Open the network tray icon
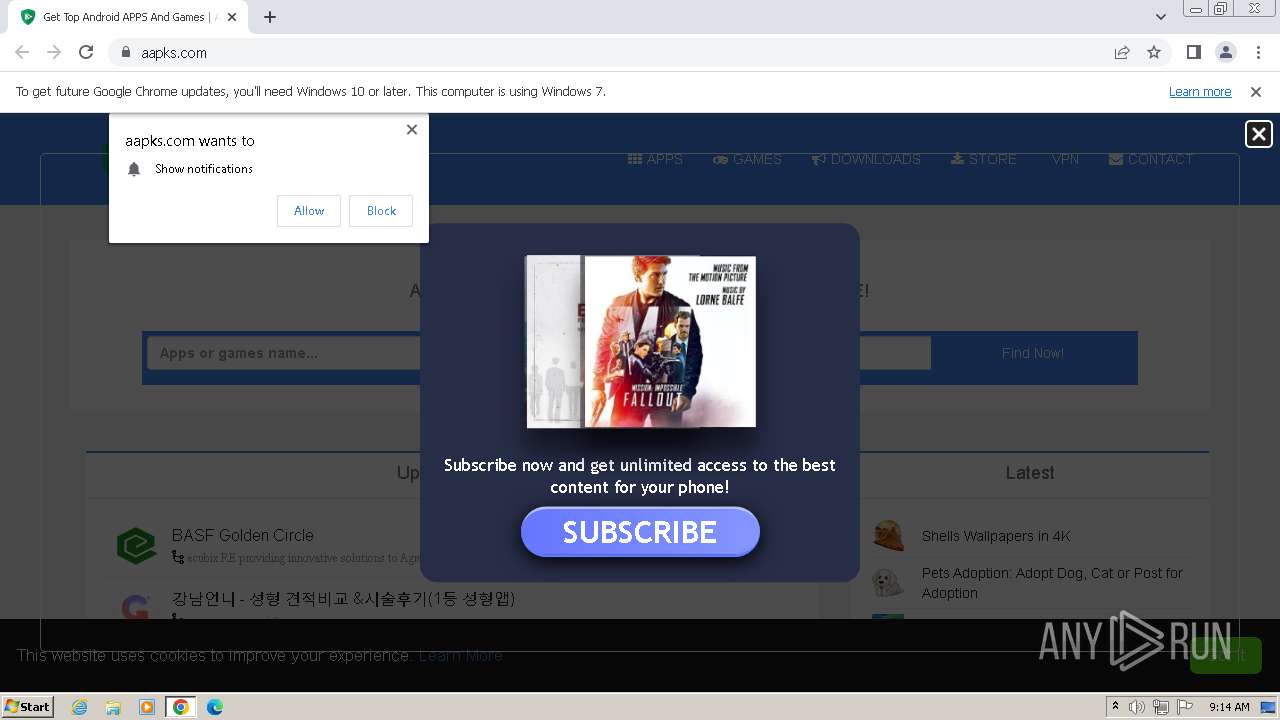The height and width of the screenshot is (720, 1280). coord(1161,707)
